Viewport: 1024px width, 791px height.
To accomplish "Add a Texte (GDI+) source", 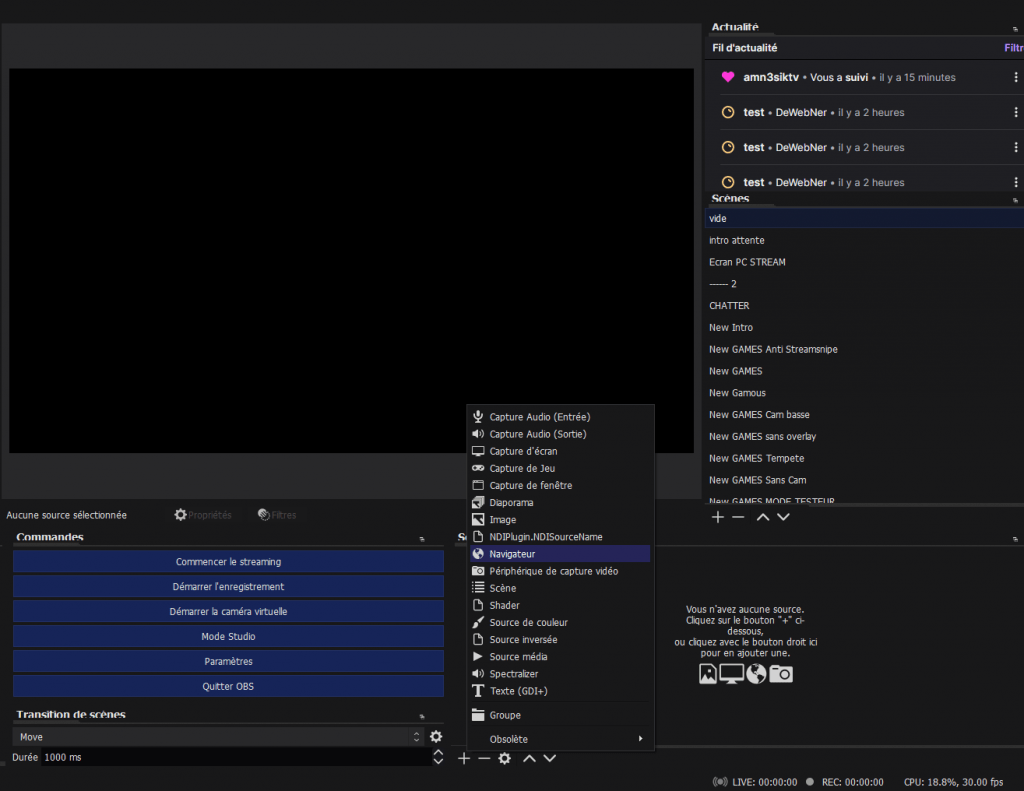I will pos(518,691).
